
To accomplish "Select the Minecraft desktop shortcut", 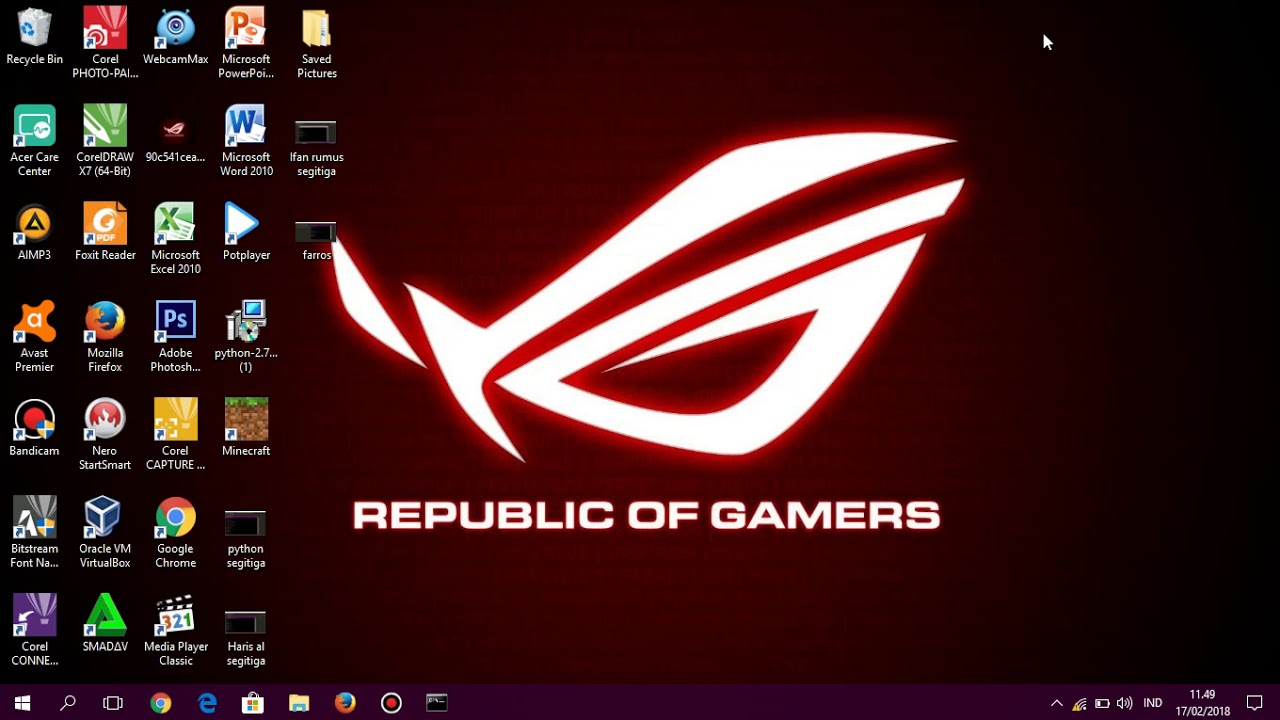I will tap(246, 429).
